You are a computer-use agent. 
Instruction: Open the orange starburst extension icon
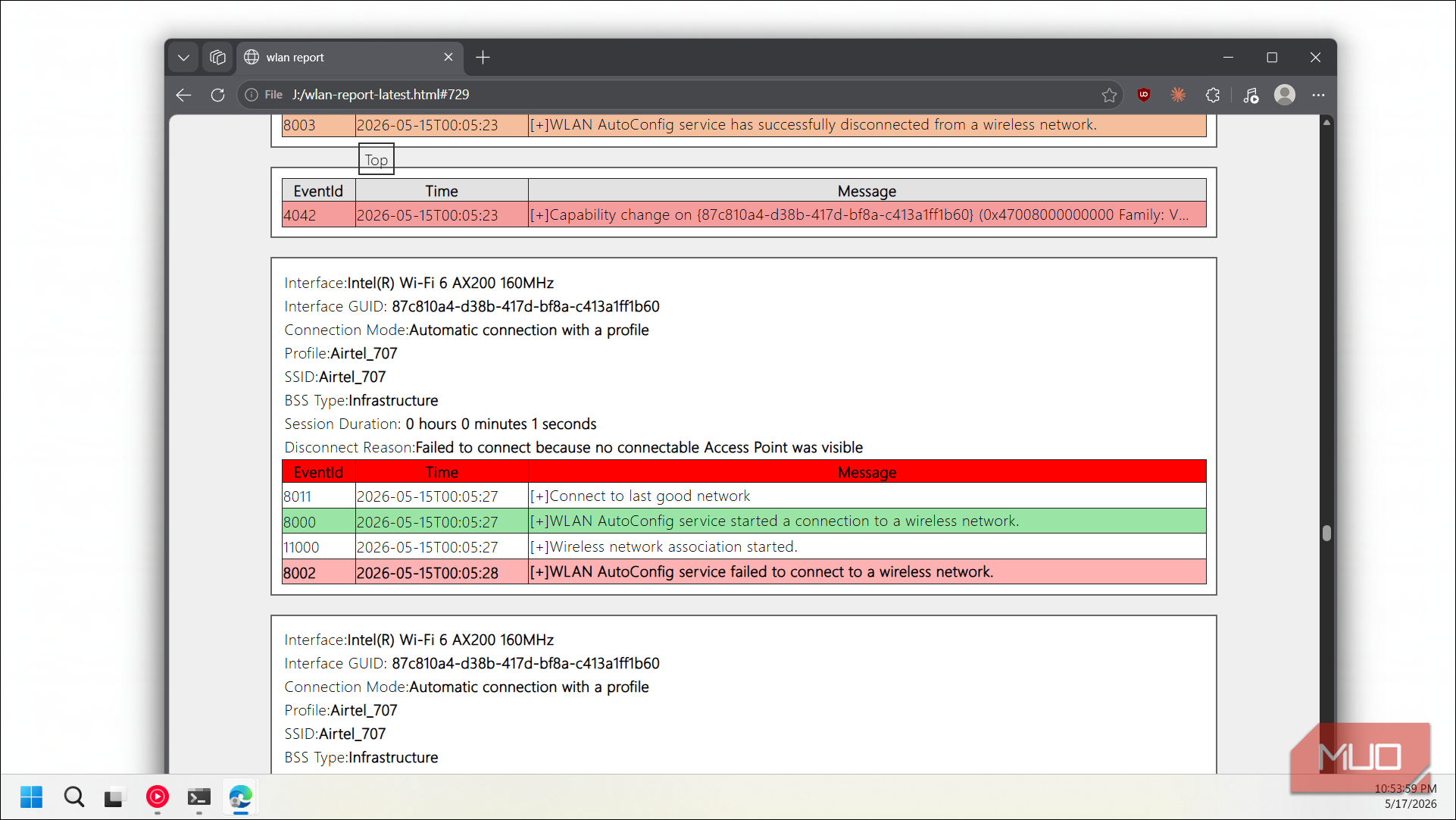(1179, 95)
